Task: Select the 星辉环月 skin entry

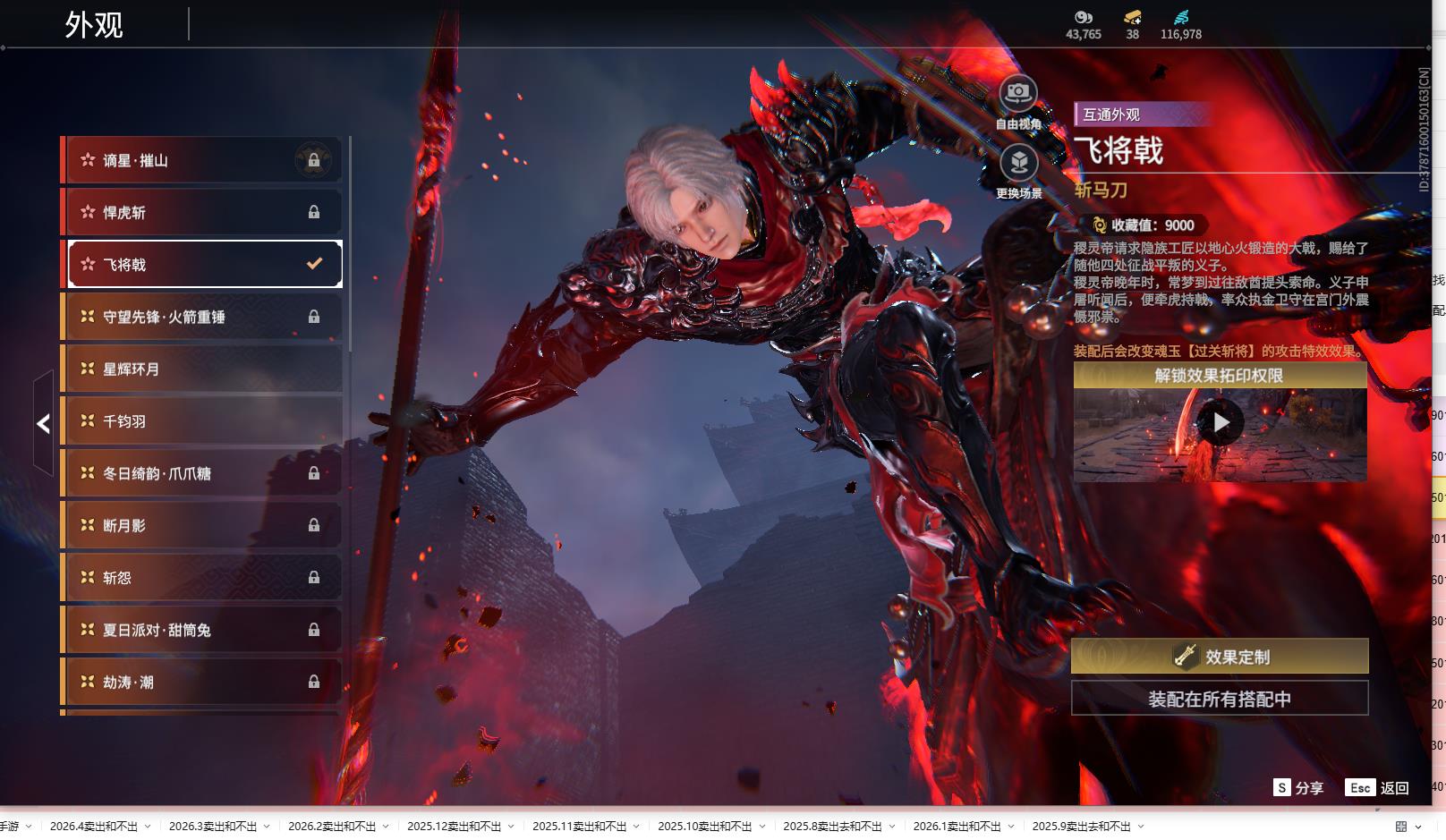Action: tap(201, 369)
